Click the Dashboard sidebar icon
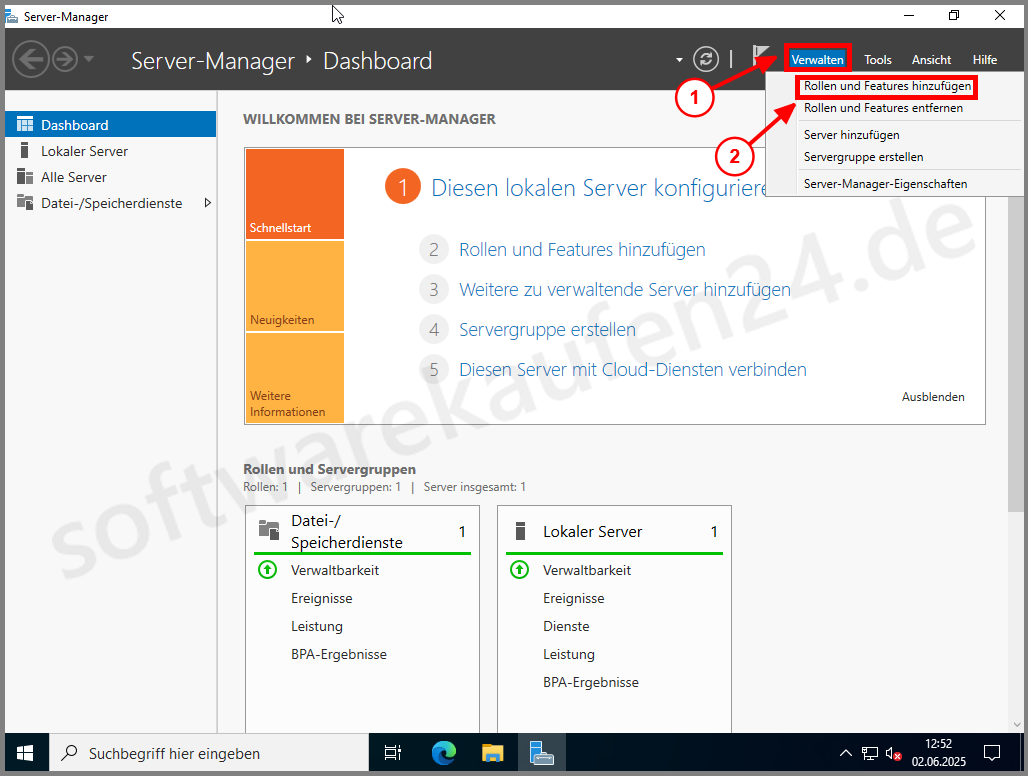 (x=25, y=124)
